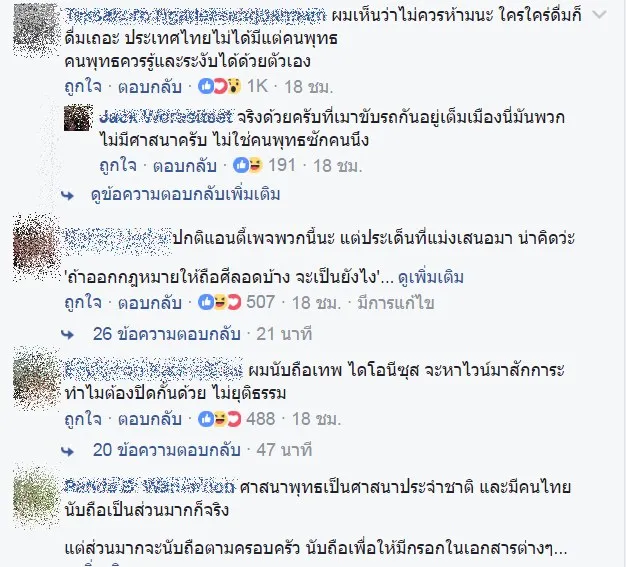Click ตอบกลับ on the first comment
The width and height of the screenshot is (626, 567).
[150, 86]
